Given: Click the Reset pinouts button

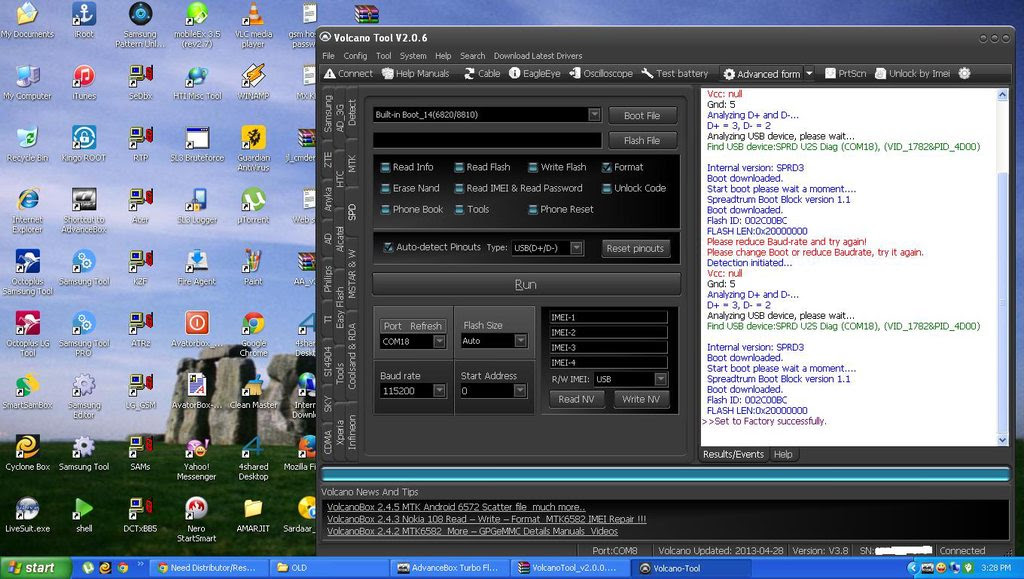Looking at the screenshot, I should pos(635,249).
